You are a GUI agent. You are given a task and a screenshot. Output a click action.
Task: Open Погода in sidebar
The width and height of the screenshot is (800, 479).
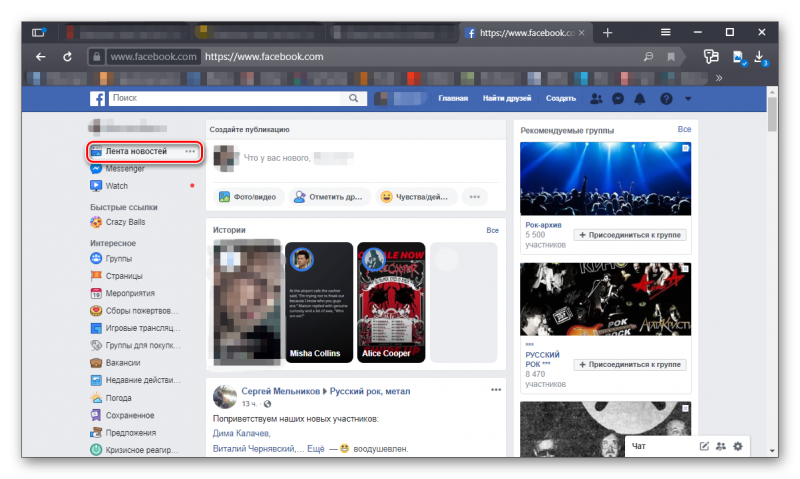(x=111, y=398)
